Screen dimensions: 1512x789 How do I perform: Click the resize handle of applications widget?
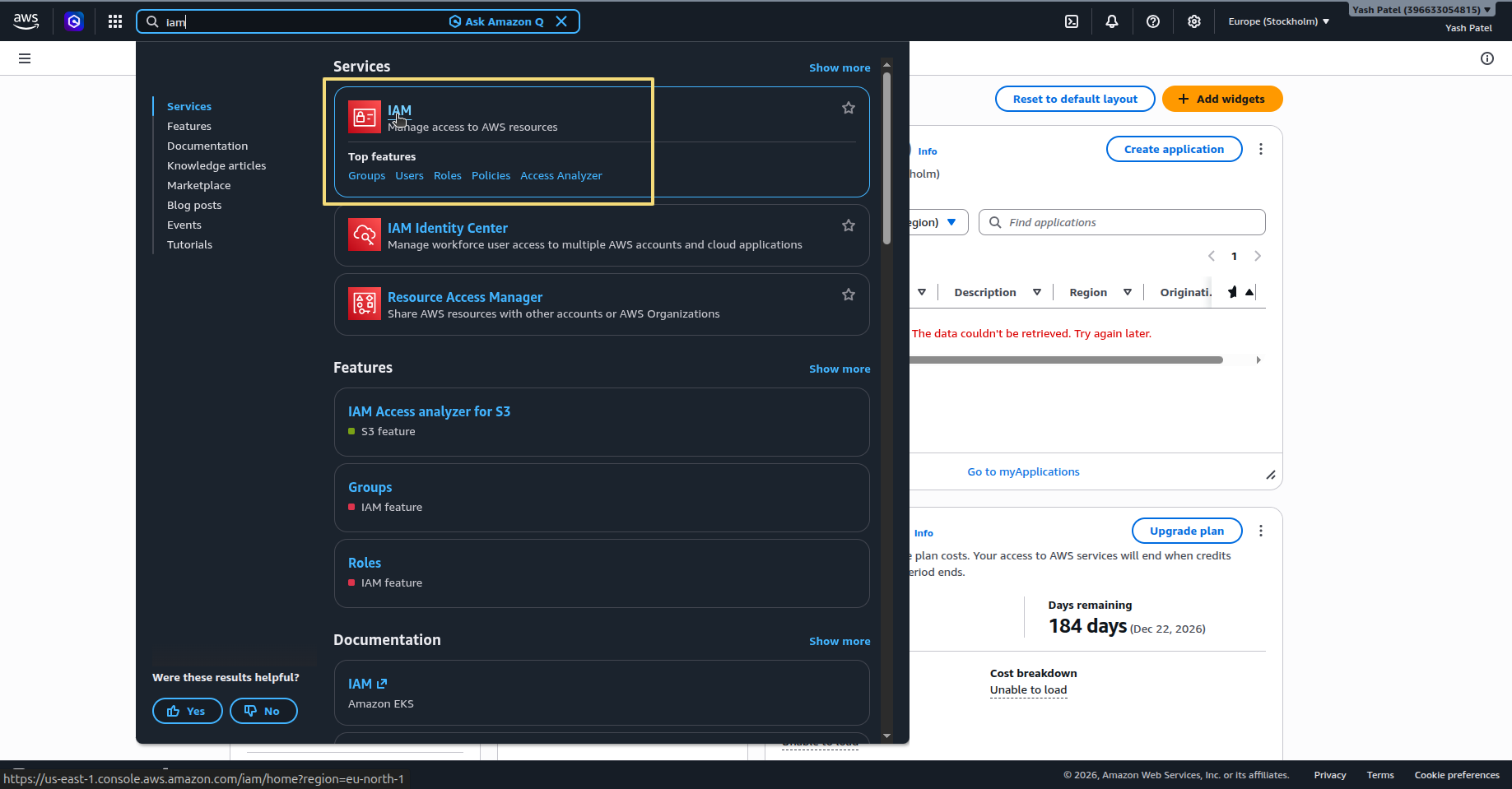[1271, 475]
